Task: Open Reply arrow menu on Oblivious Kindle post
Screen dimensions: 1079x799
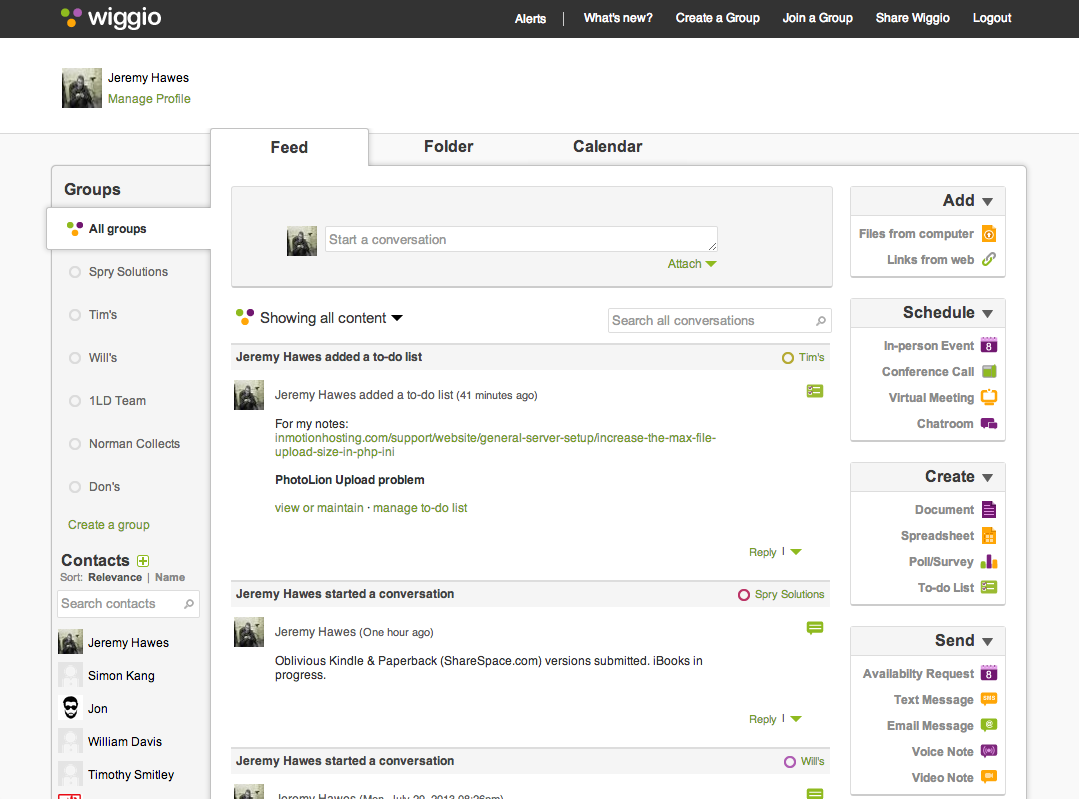Action: pos(796,718)
